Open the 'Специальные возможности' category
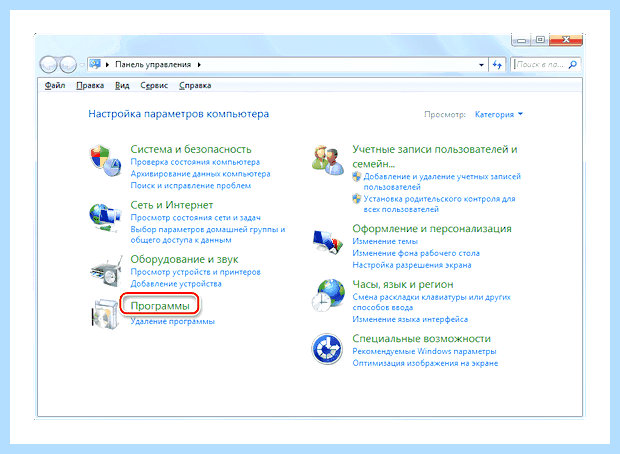Screen dimensions: 620x454 [x=422, y=339]
